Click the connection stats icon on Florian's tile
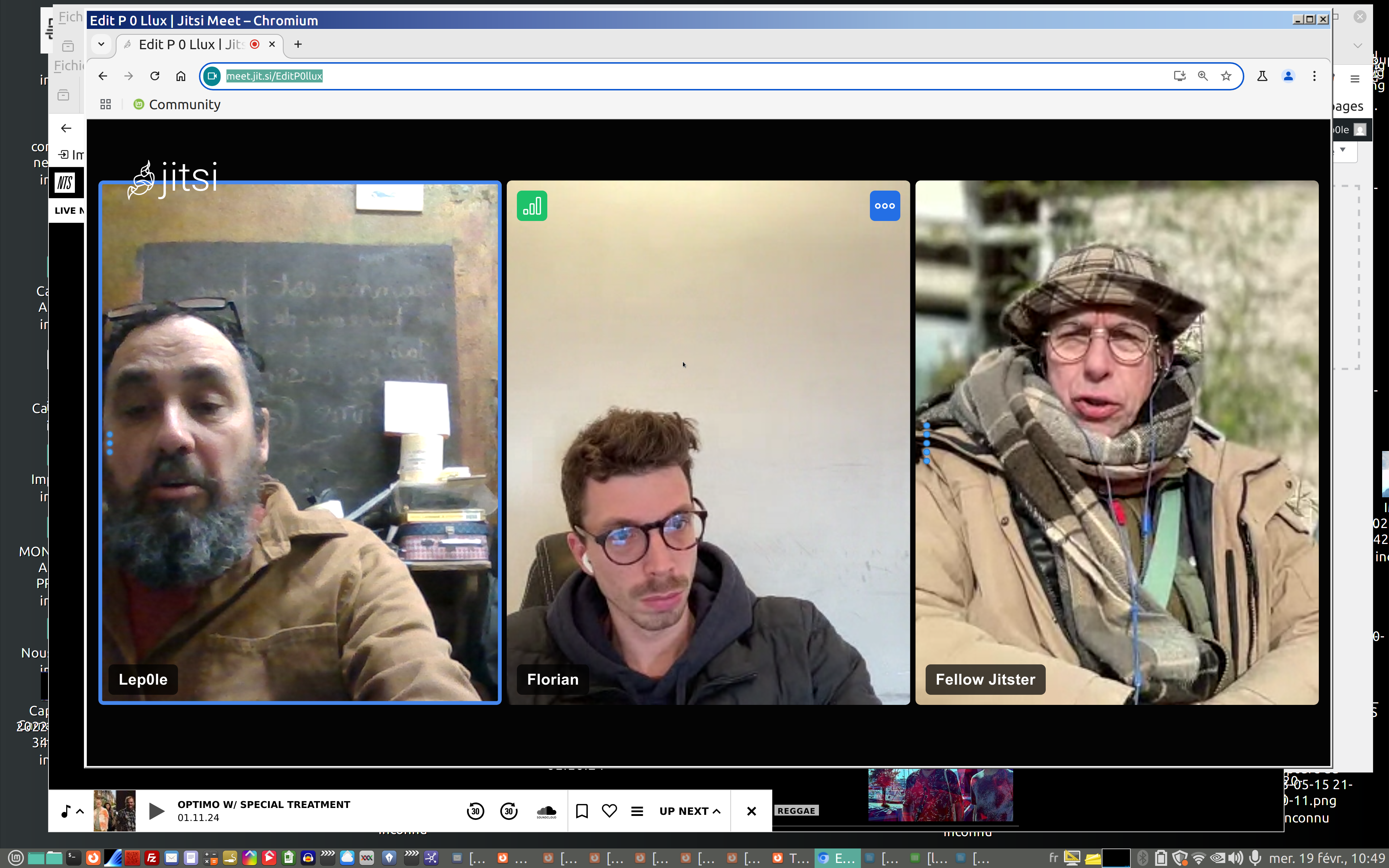 531,205
